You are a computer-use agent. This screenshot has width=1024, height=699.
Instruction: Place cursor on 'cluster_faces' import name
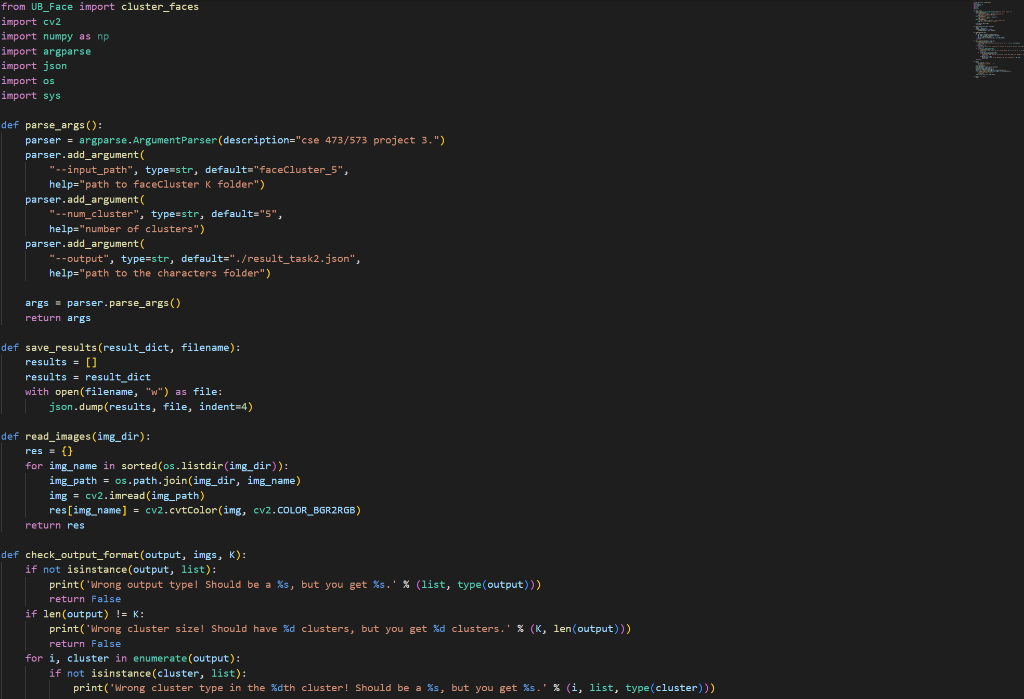(x=160, y=7)
